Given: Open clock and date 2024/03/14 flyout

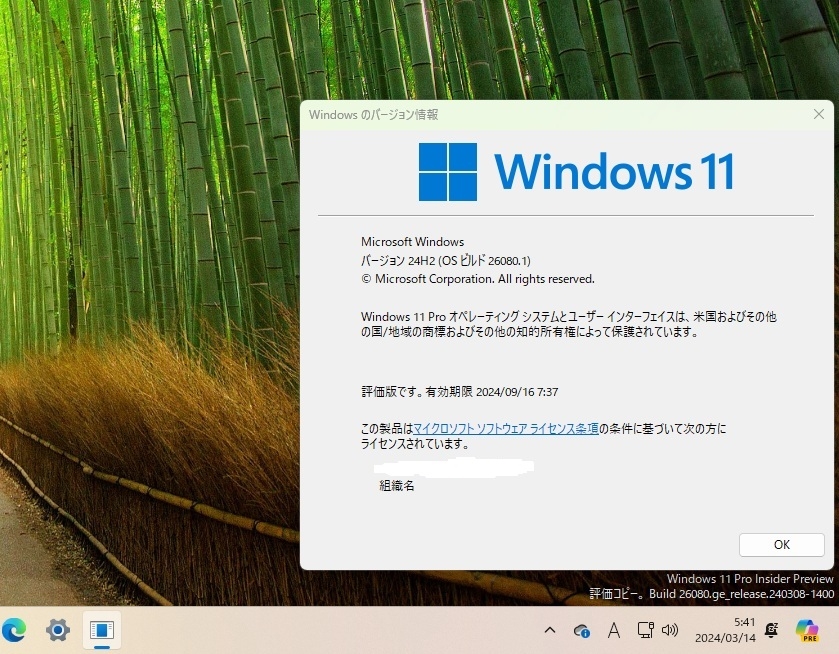Looking at the screenshot, I should tap(725, 630).
